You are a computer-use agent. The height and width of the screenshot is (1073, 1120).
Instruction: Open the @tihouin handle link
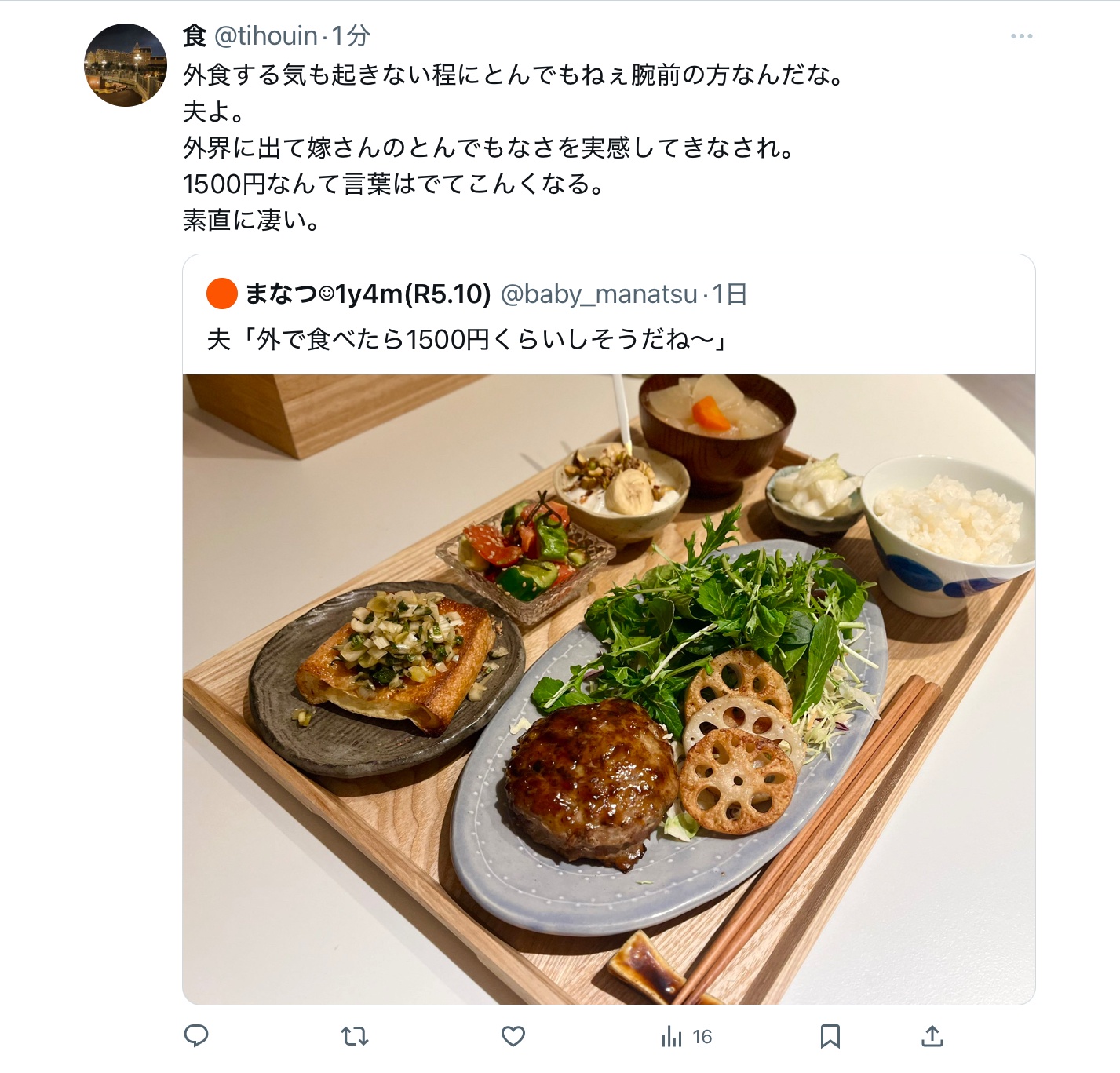pyautogui.click(x=266, y=36)
